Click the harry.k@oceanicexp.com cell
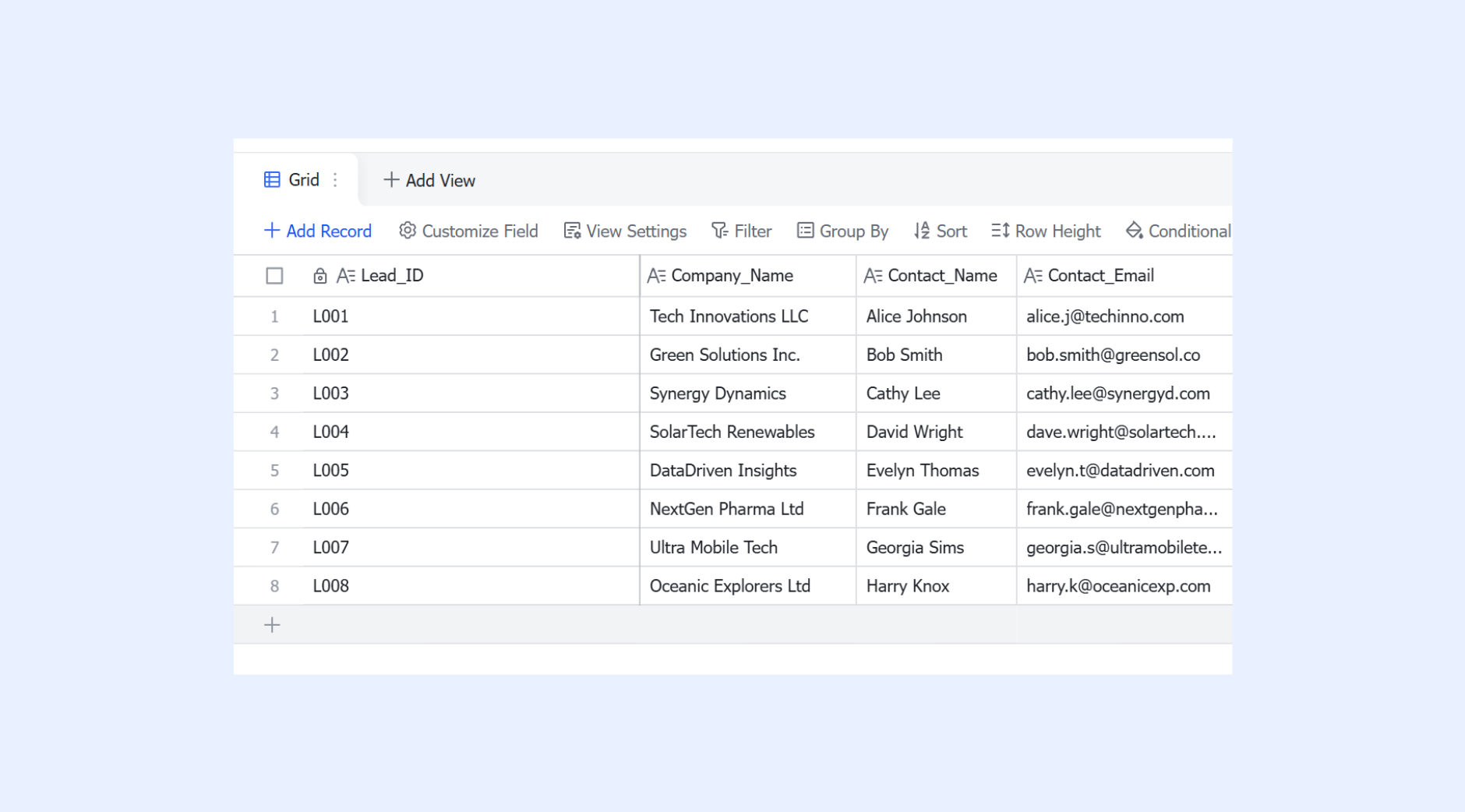1465x812 pixels. click(x=1124, y=586)
